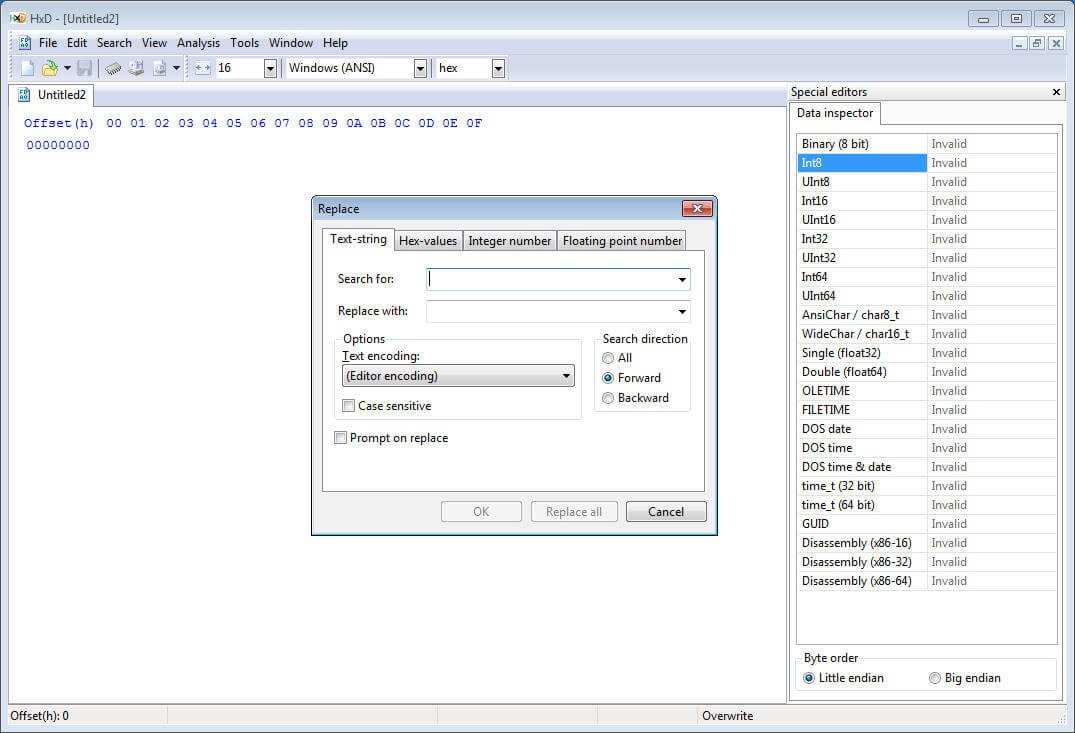Check the Prompt on replace option

tap(340, 438)
